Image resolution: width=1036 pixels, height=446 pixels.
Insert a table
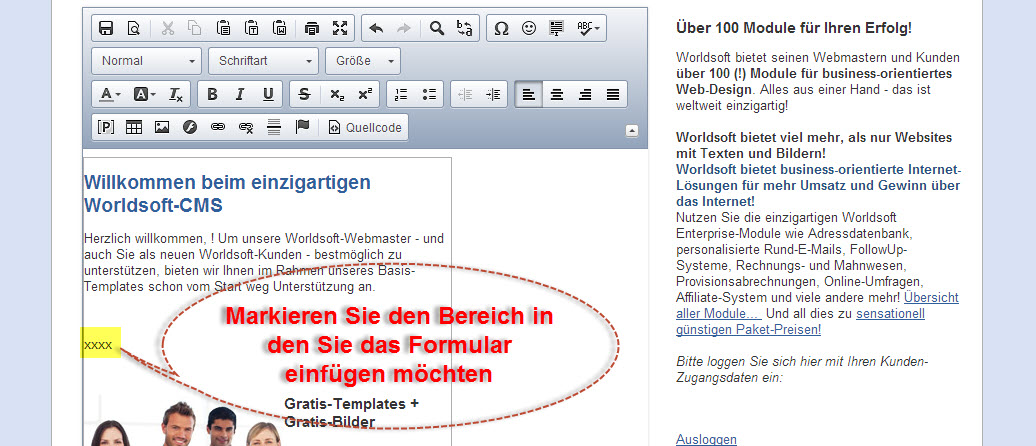[134, 127]
